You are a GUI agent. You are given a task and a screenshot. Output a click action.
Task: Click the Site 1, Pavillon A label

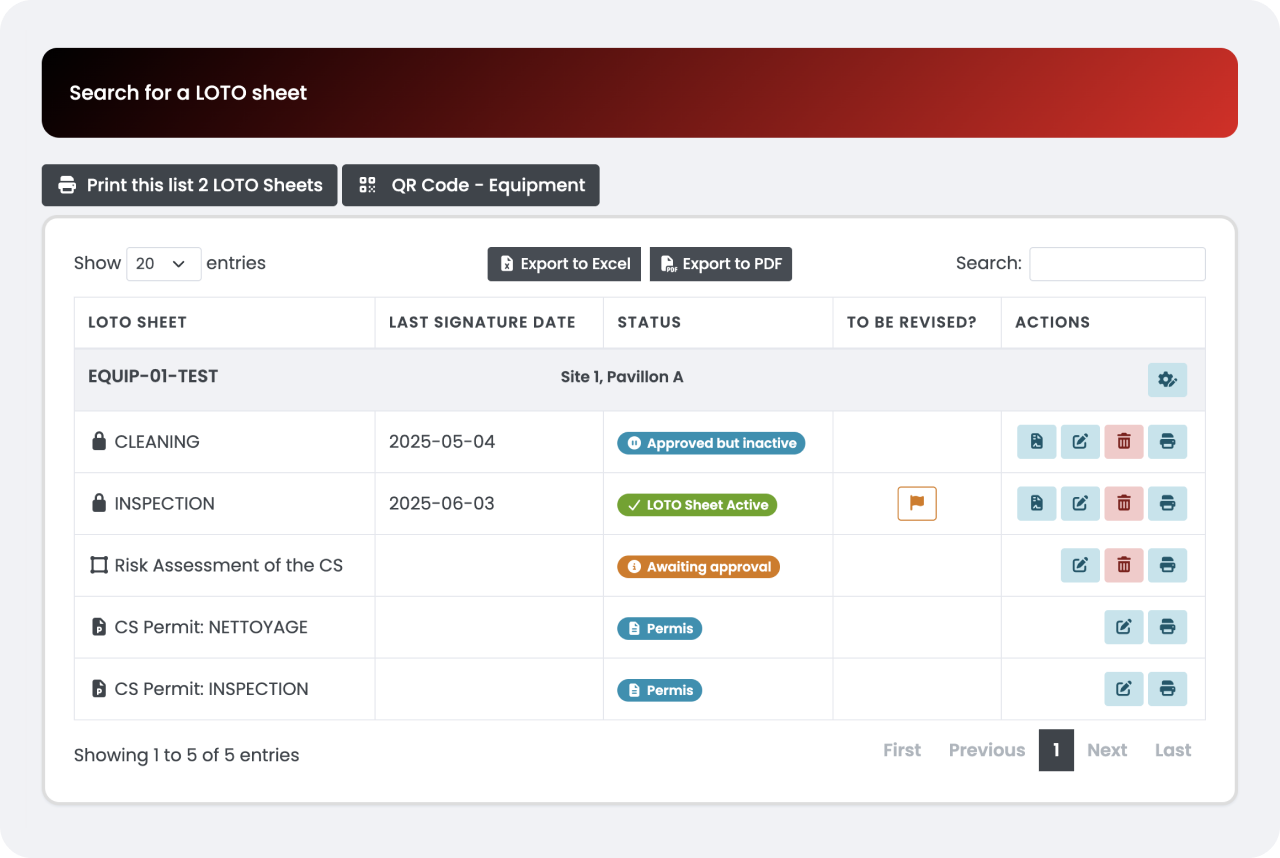point(622,377)
